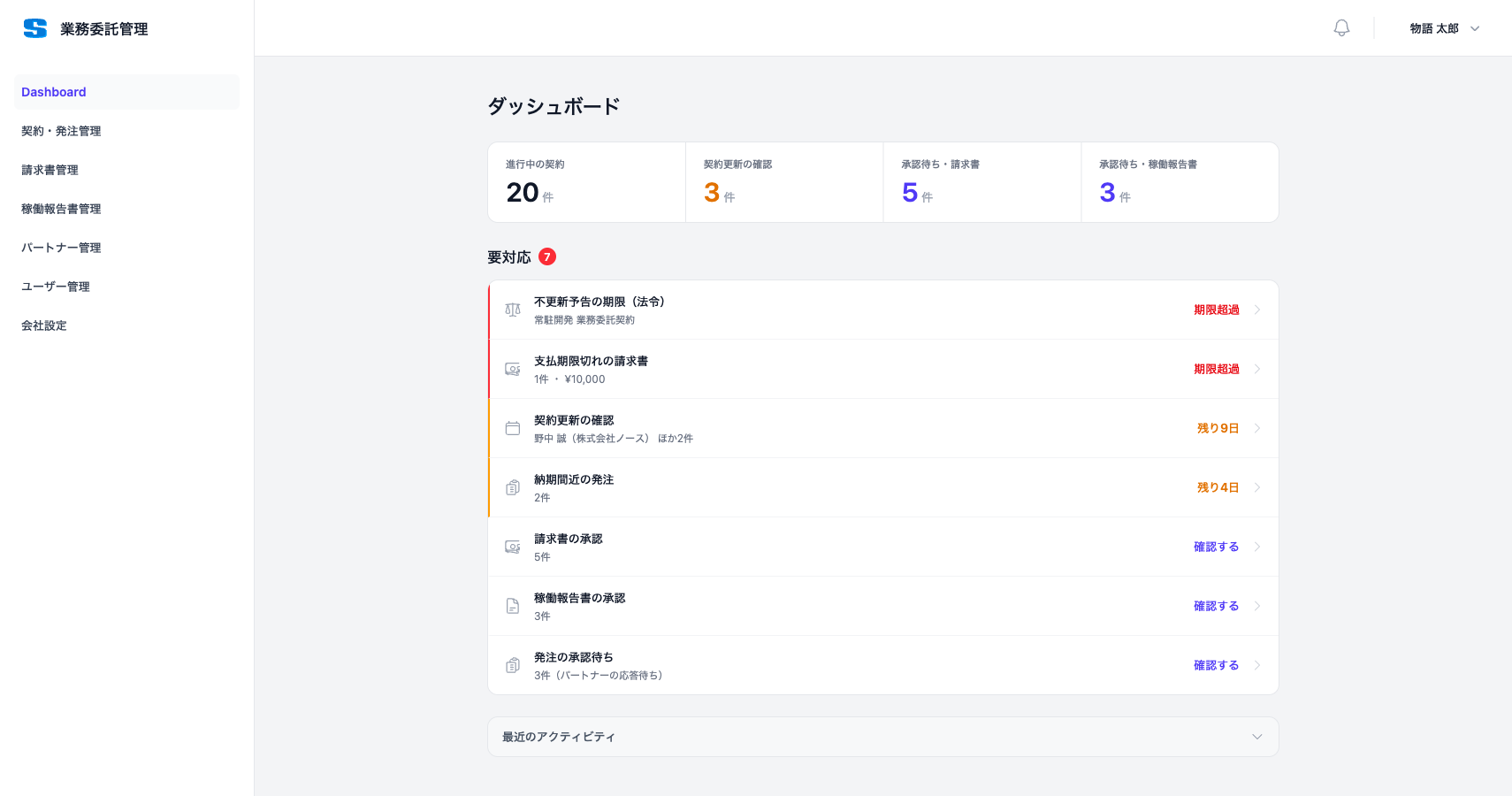Click the clipboard icon for 発注の承認待ち
Viewport: 1512px width, 796px height.
[x=513, y=665]
